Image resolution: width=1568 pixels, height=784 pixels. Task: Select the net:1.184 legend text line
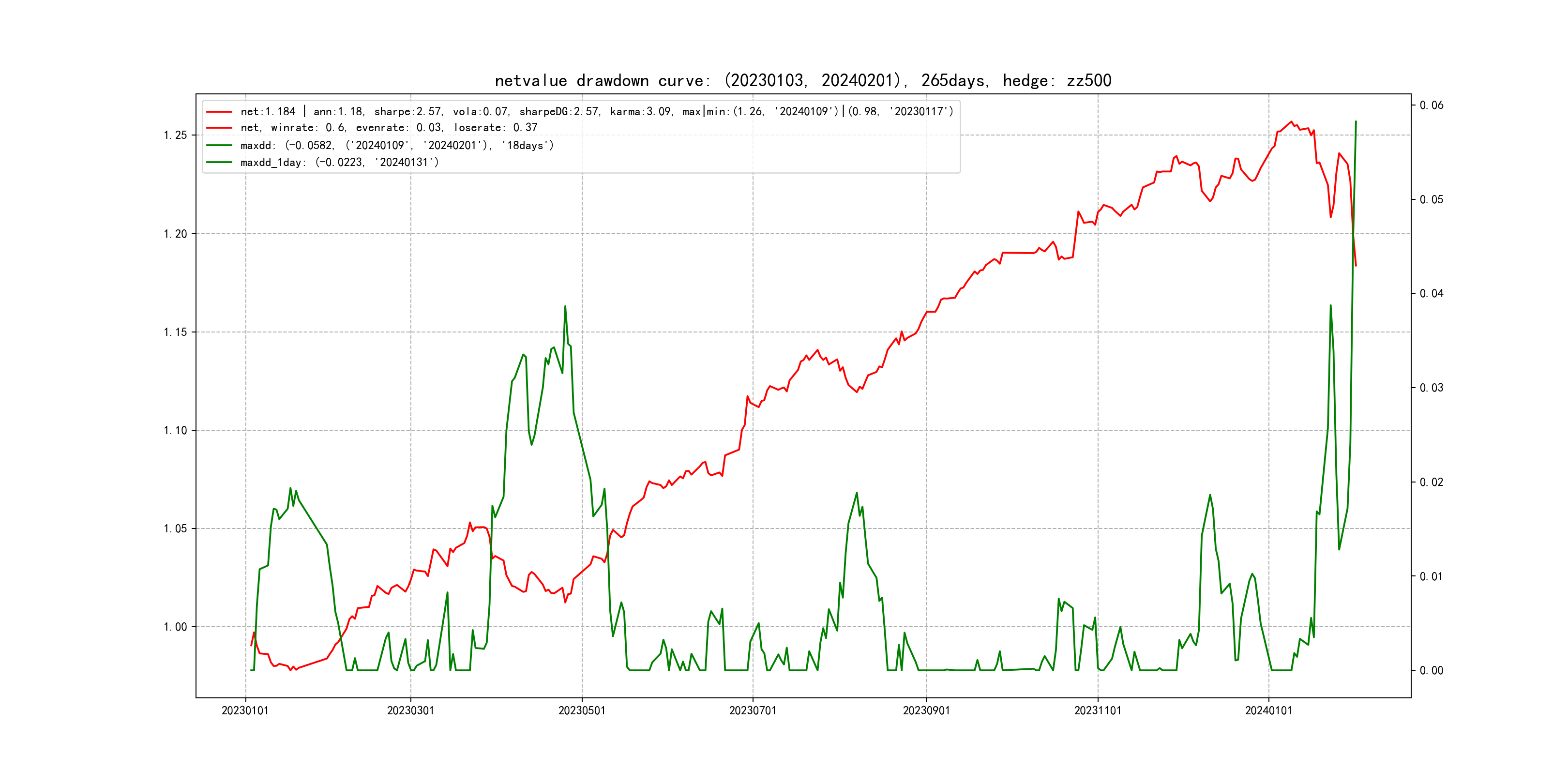coord(597,111)
